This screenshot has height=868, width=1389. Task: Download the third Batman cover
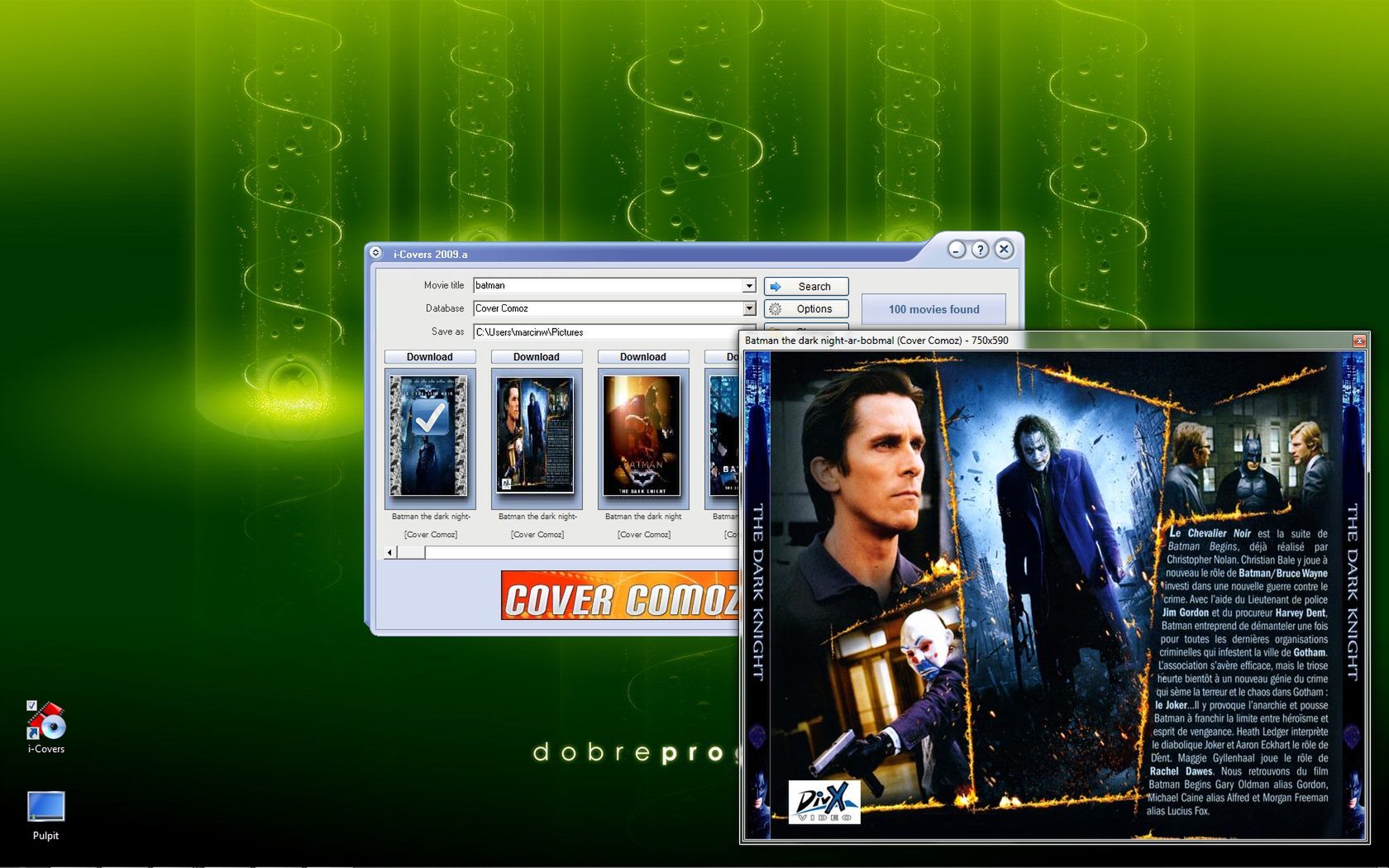(643, 357)
